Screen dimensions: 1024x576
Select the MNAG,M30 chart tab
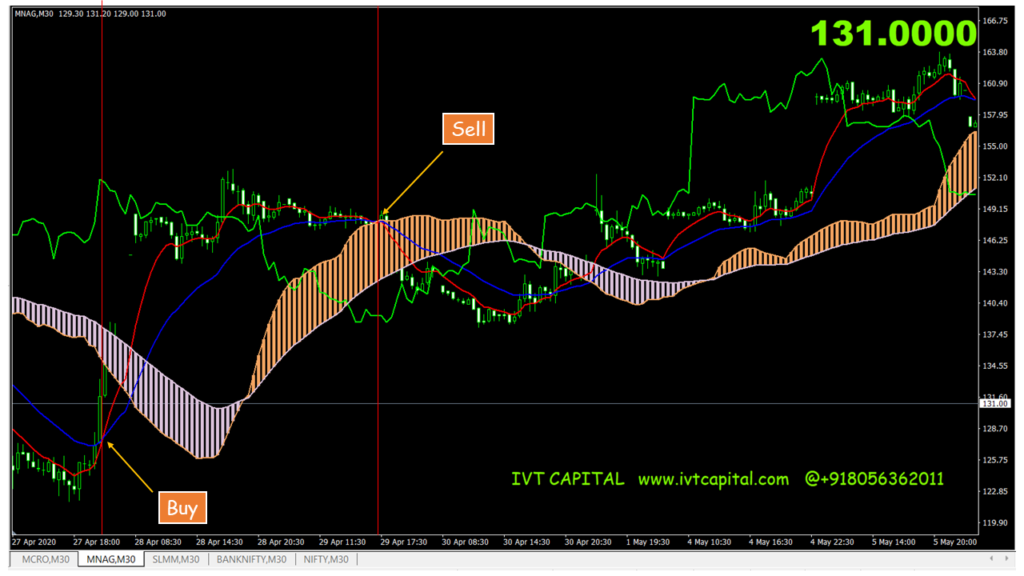point(110,560)
